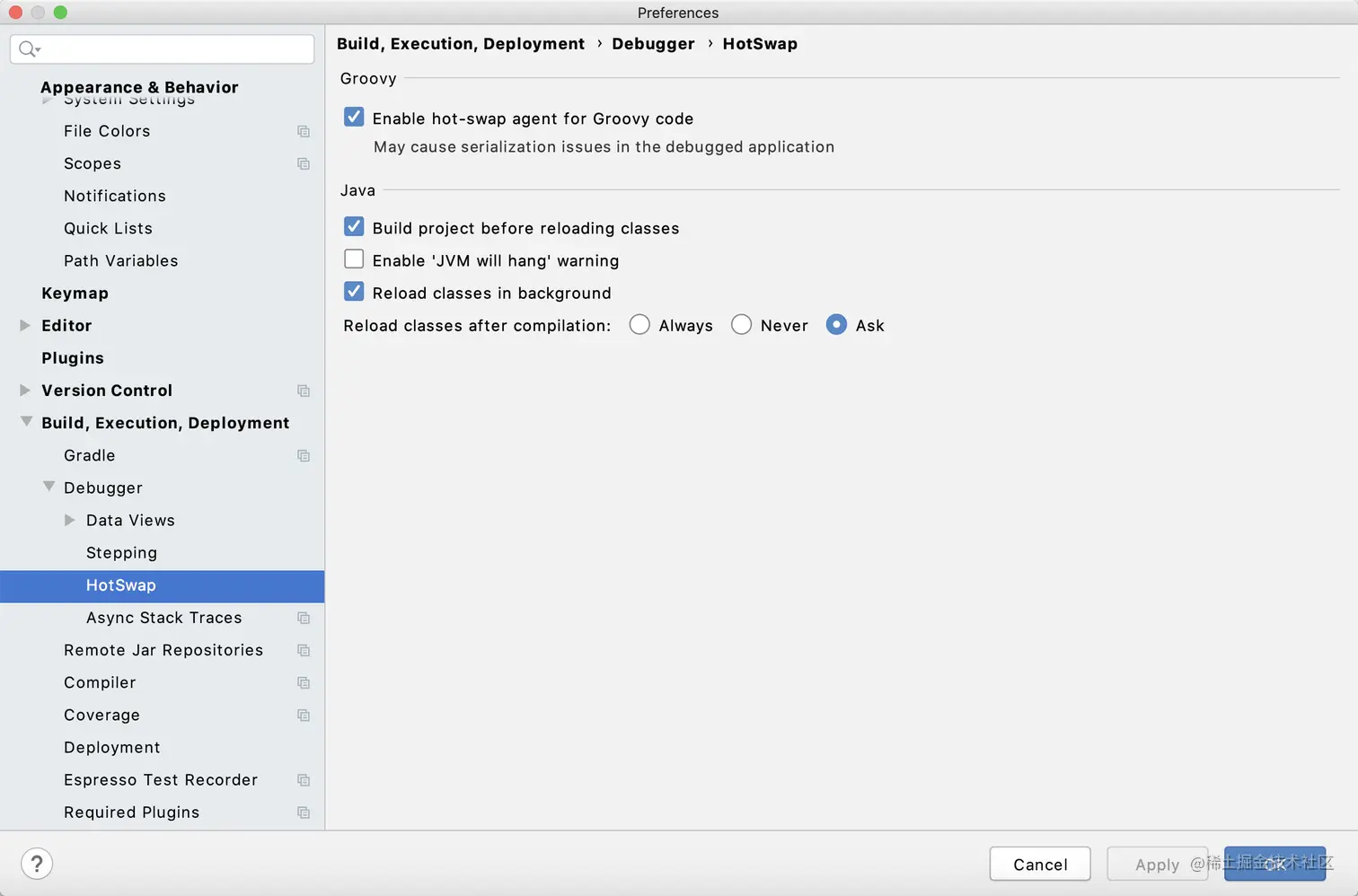Expand the Data Views node
1358x896 pixels.
pos(70,520)
